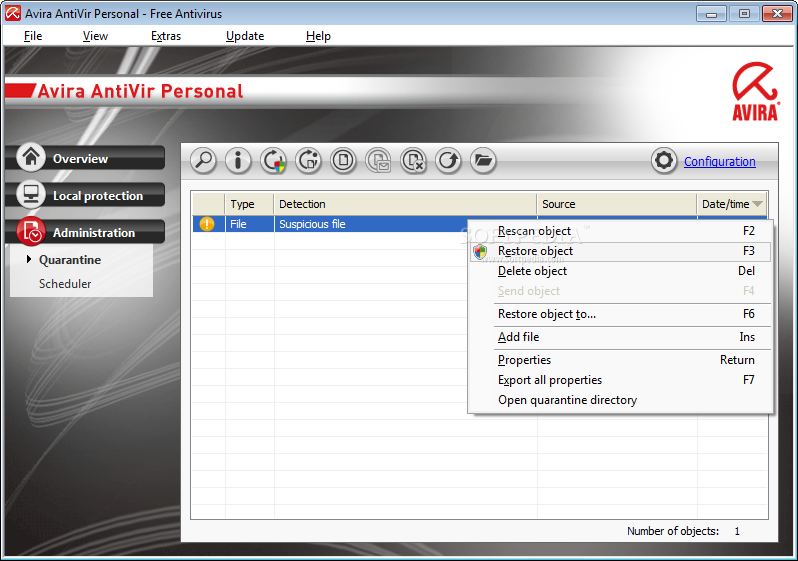798x561 pixels.
Task: Open the File menu
Action: click(33, 36)
